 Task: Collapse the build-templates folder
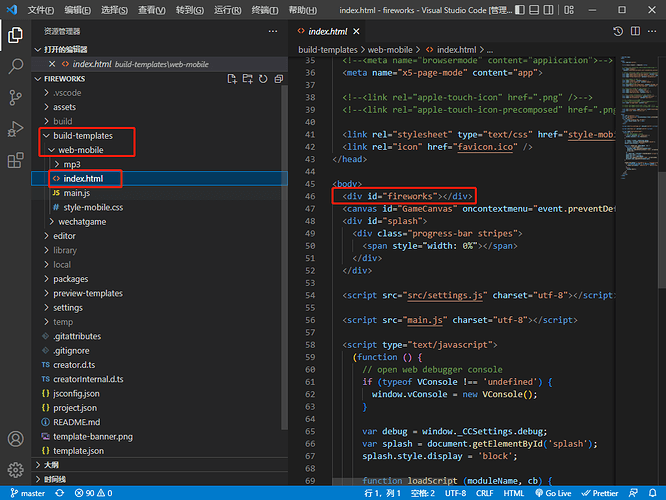tap(83, 136)
